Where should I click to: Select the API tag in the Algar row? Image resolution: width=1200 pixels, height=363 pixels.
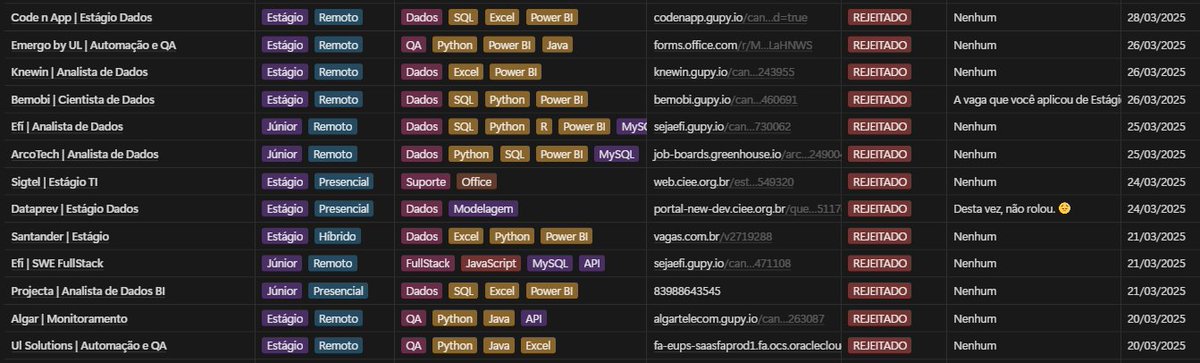click(x=534, y=318)
